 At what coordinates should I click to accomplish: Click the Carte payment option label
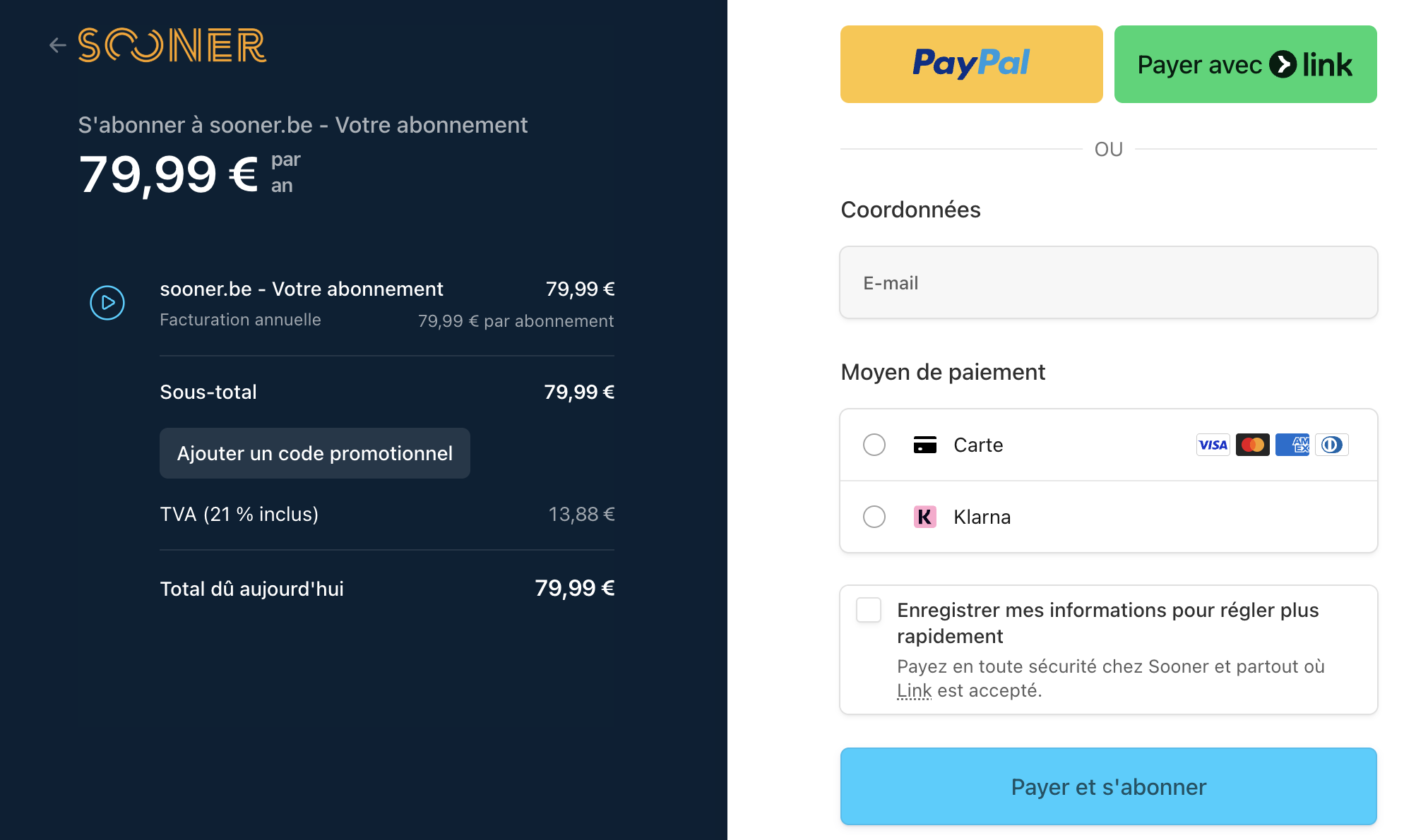pyautogui.click(x=978, y=445)
